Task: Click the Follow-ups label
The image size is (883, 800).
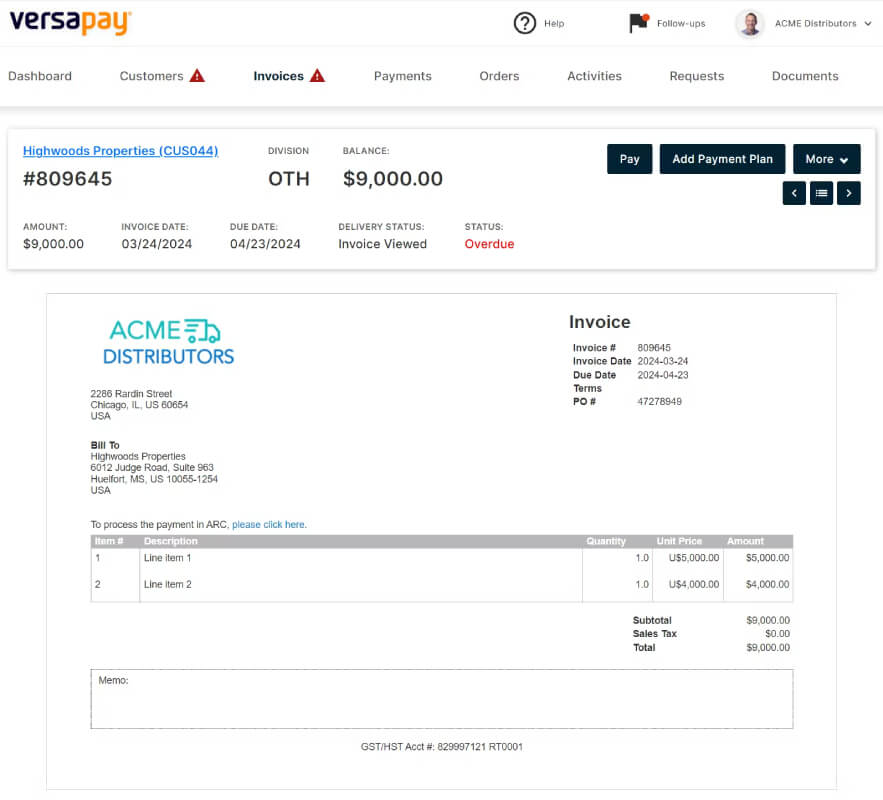Action: 681,24
